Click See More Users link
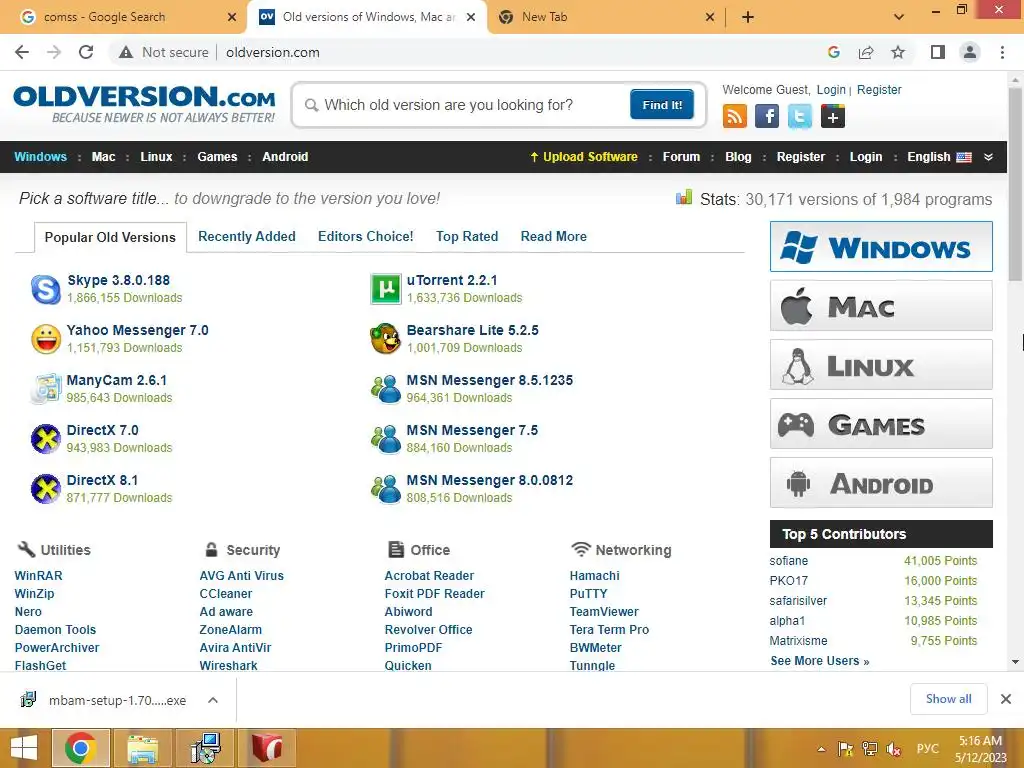The width and height of the screenshot is (1024, 768). tap(820, 661)
